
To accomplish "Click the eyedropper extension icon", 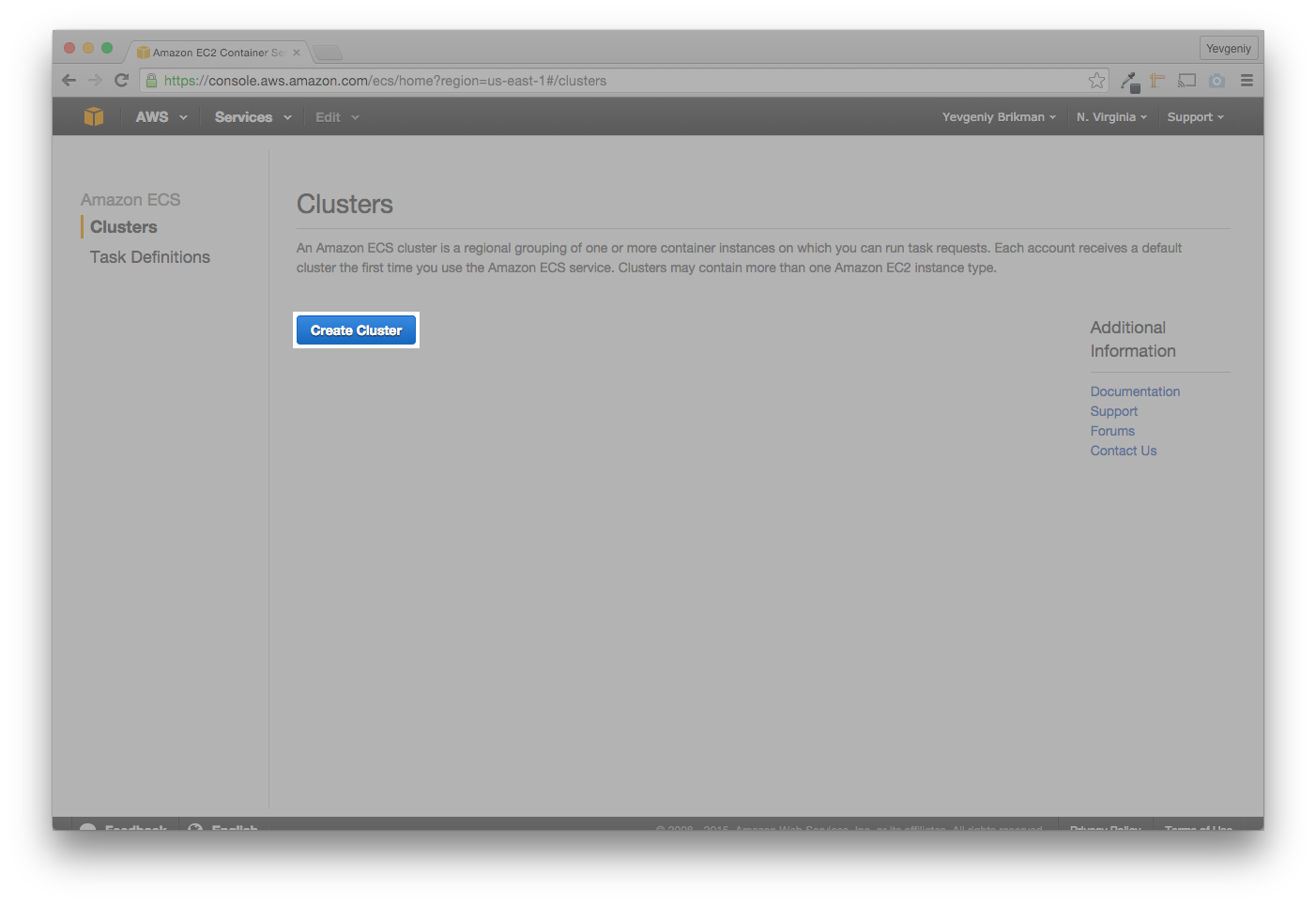I will [1129, 82].
